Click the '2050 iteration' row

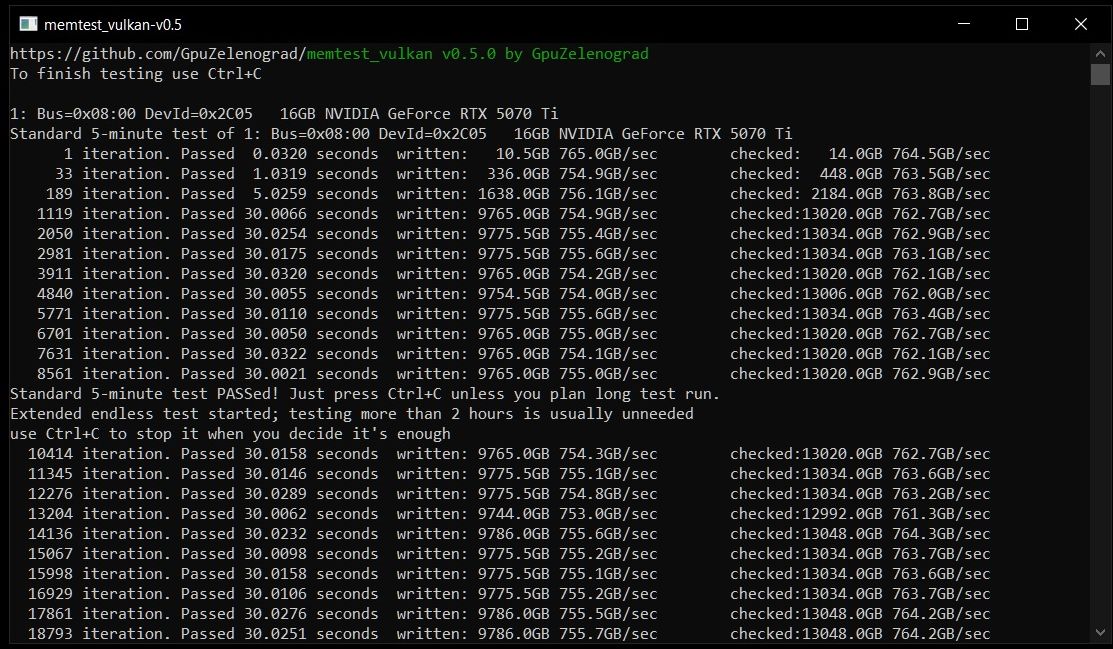(x=513, y=234)
